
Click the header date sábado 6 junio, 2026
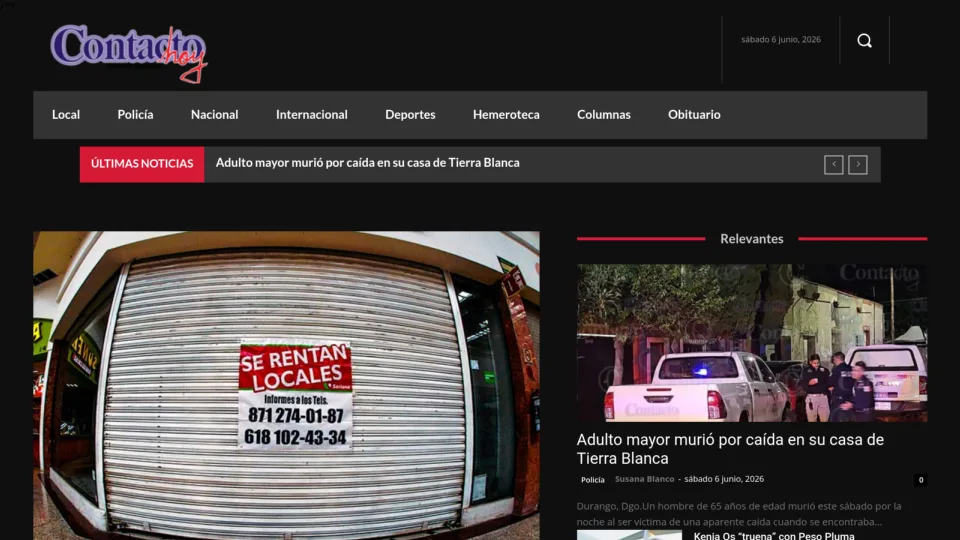781,39
